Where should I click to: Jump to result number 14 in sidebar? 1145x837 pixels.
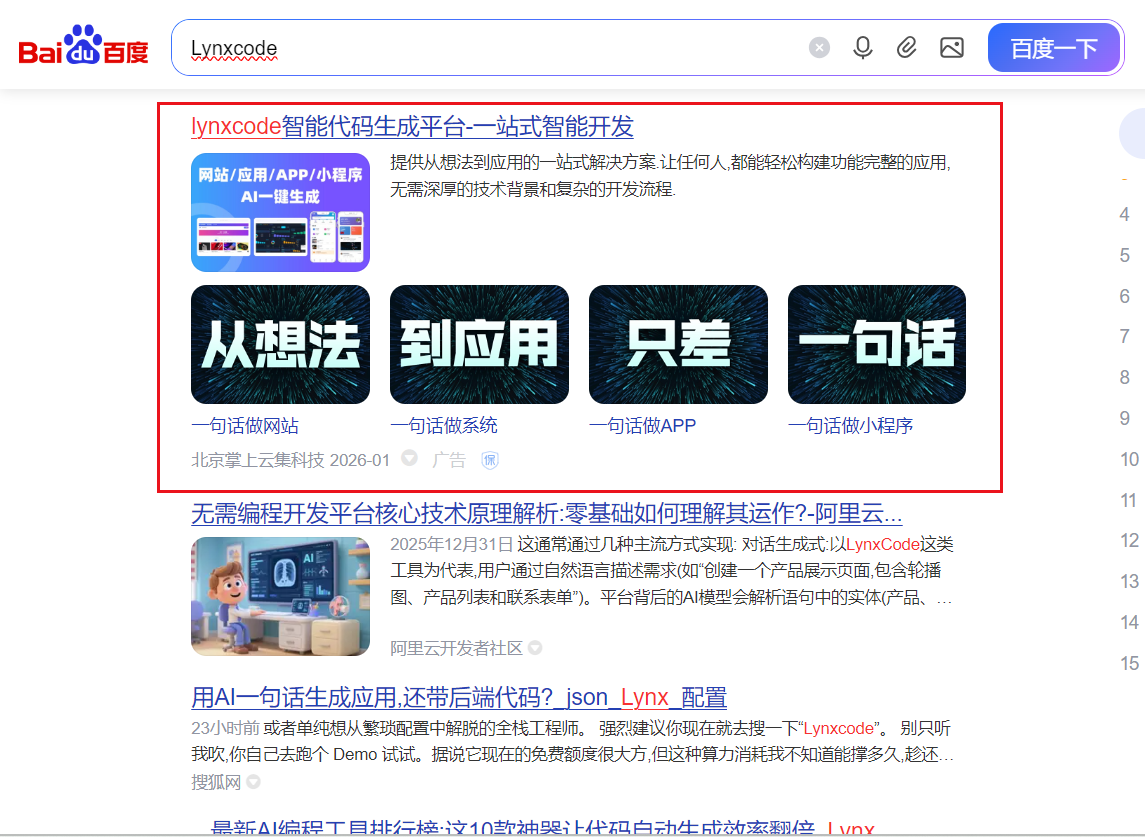point(1129,622)
